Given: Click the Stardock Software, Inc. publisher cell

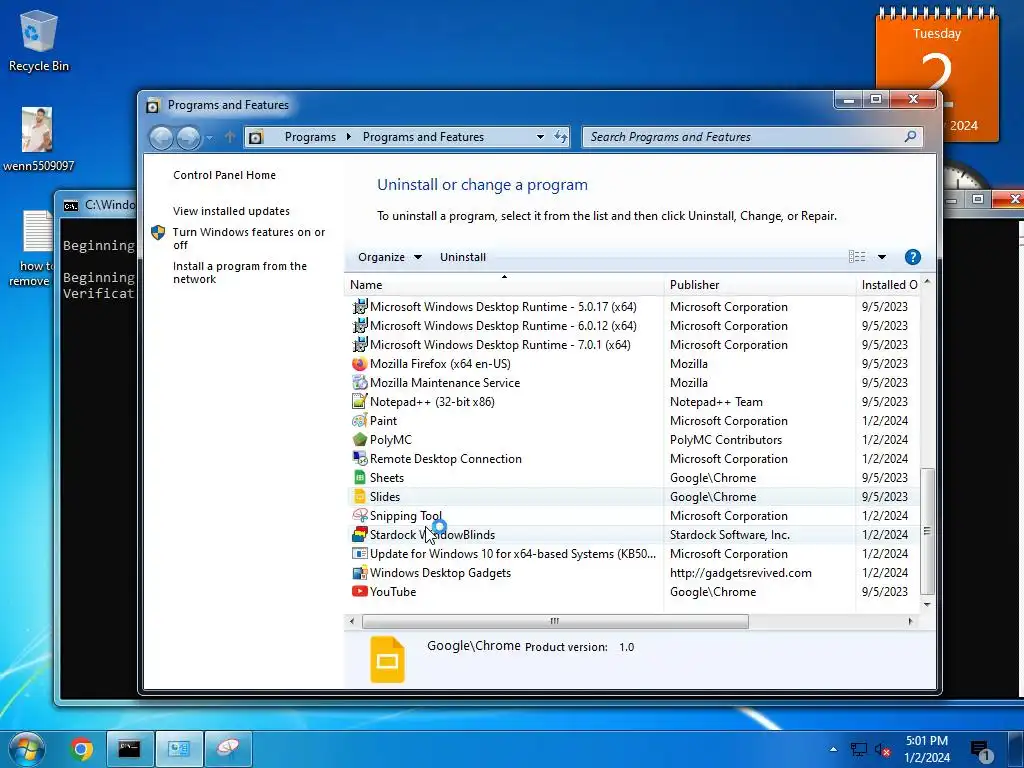Looking at the screenshot, I should [x=729, y=534].
